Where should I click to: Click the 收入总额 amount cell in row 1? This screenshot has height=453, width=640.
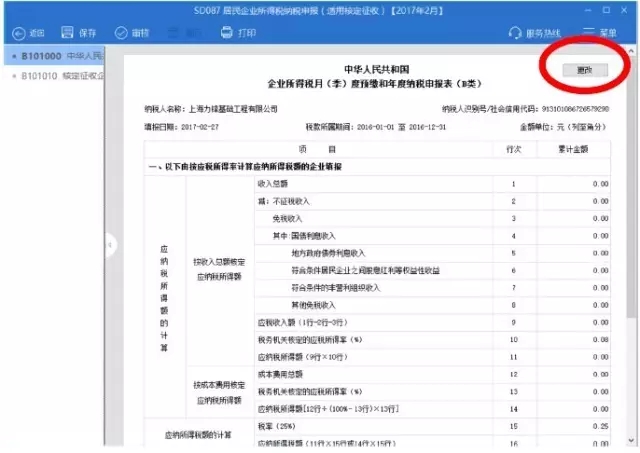574,184
